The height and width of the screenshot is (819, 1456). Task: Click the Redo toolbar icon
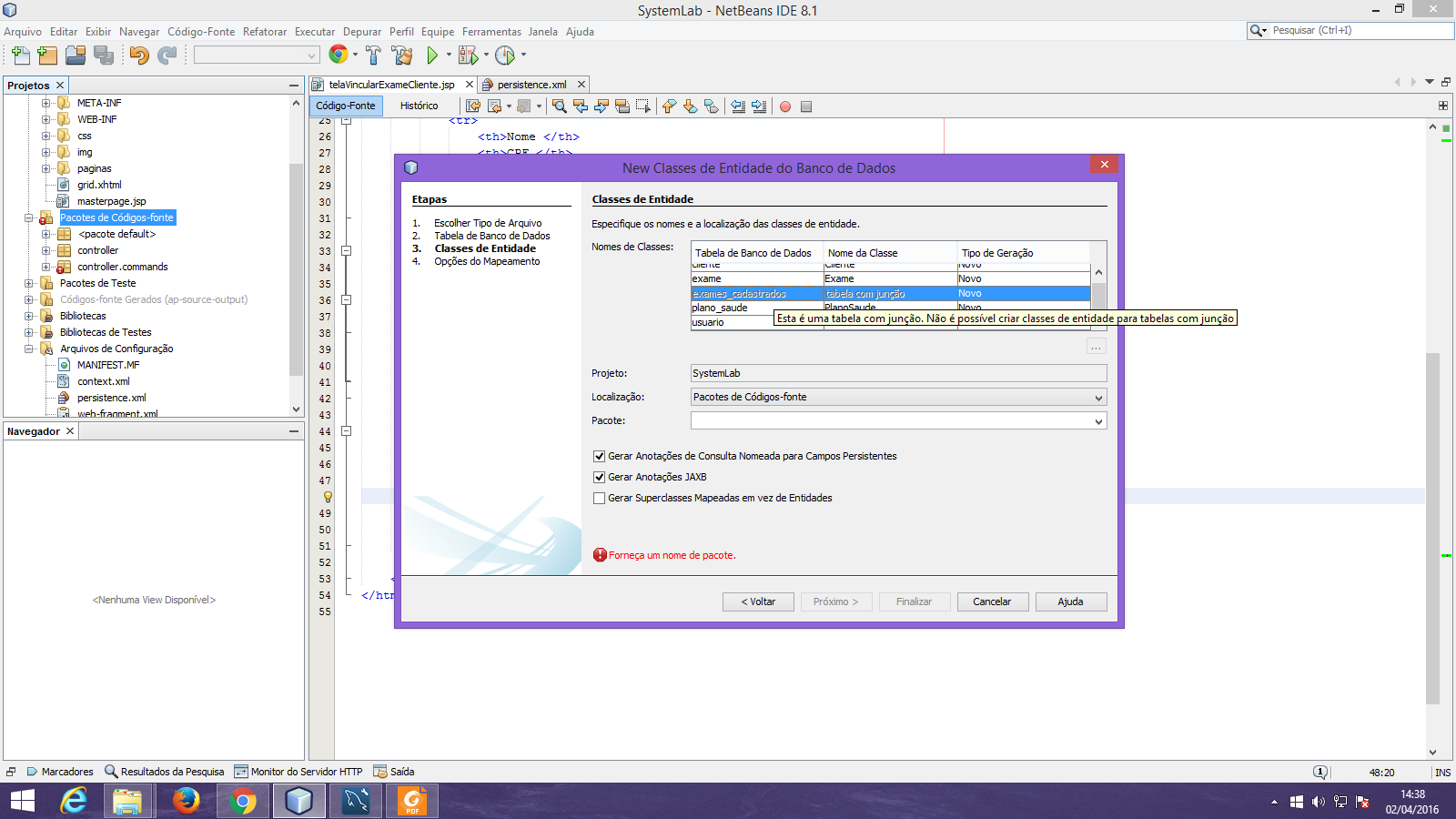click(x=167, y=56)
